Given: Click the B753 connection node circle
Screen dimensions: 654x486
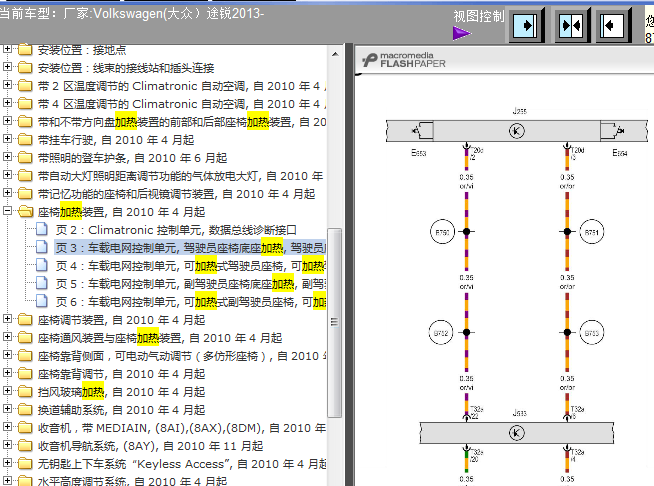Looking at the screenshot, I should [x=591, y=333].
